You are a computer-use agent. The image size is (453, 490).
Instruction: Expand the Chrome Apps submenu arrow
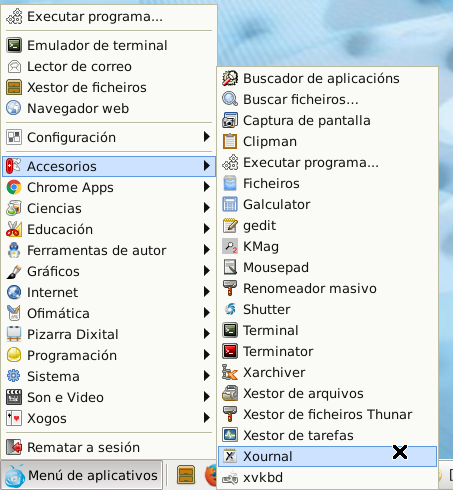tap(207, 187)
